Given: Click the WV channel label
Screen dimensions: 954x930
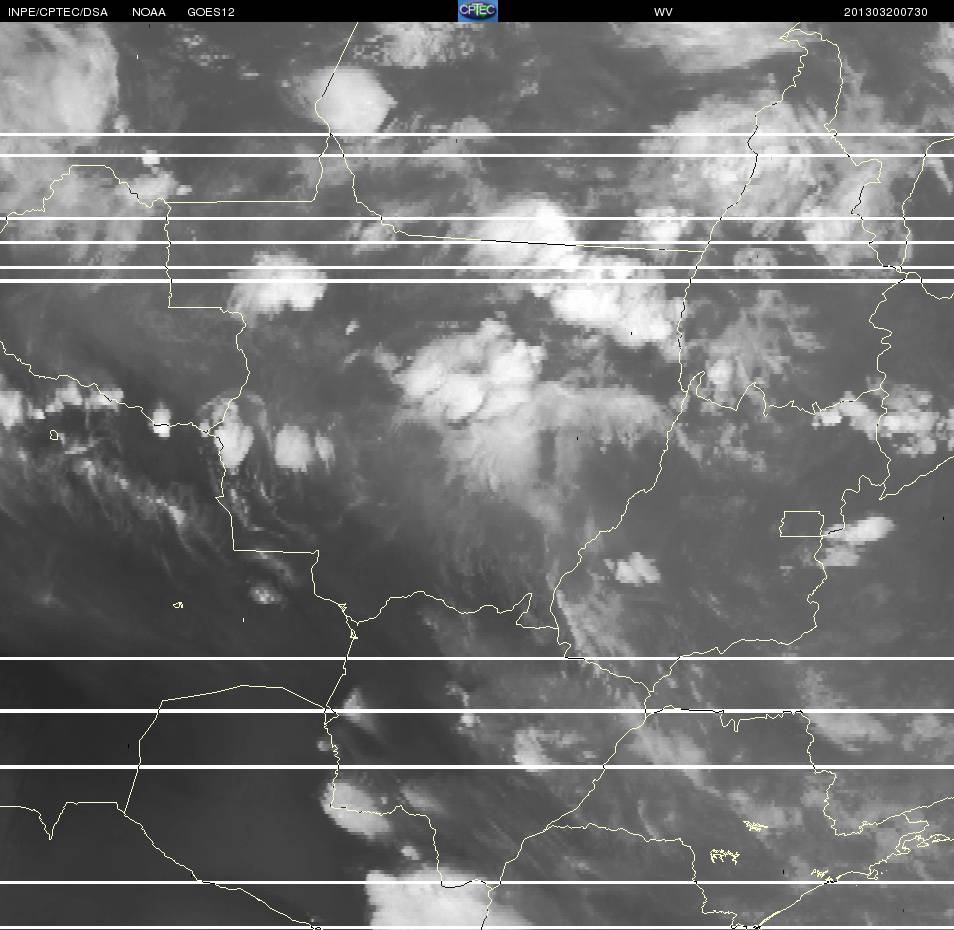Looking at the screenshot, I should [x=663, y=12].
